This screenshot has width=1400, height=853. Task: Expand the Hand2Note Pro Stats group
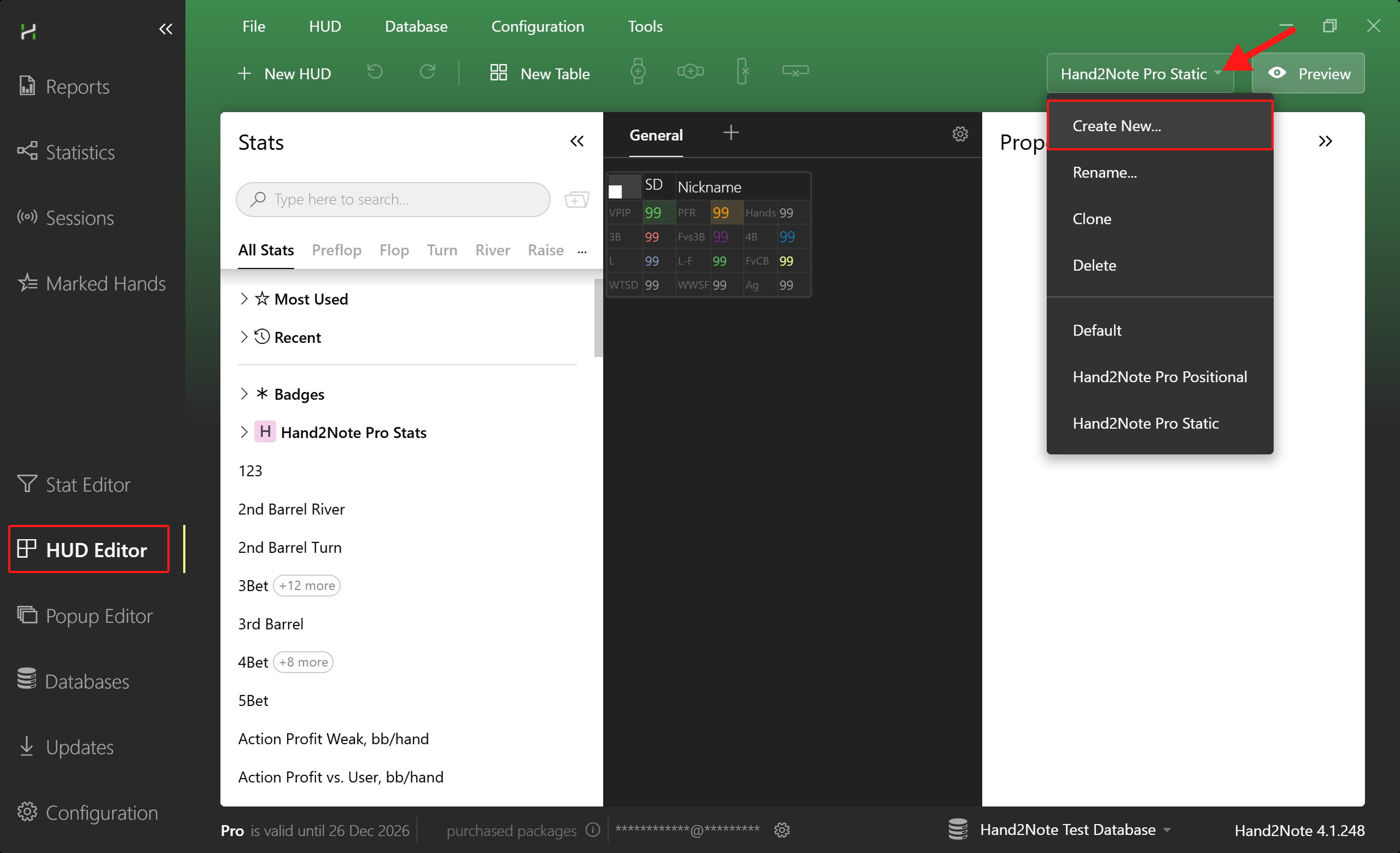[244, 432]
